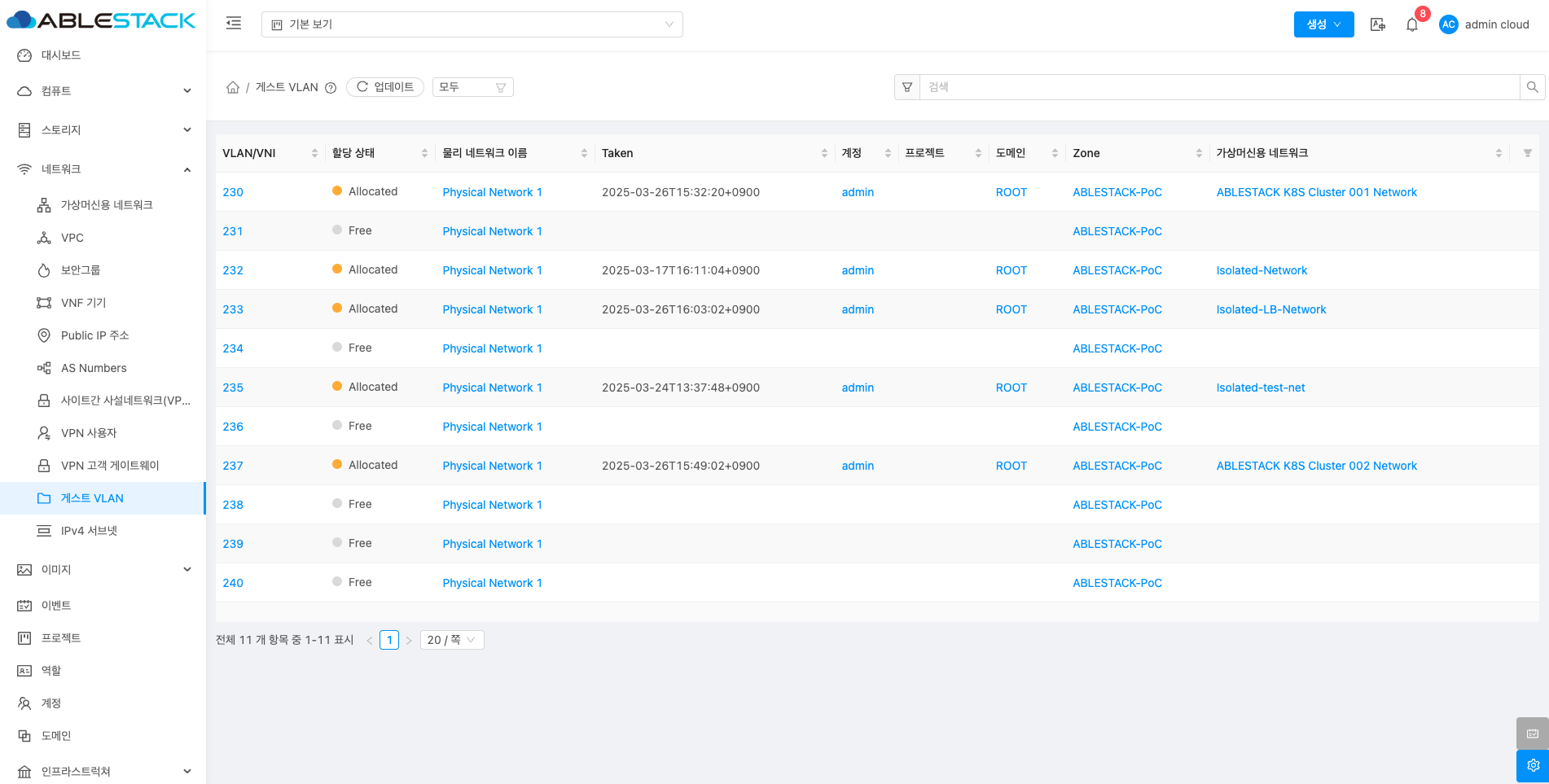Go to the VPC menu item
The height and width of the screenshot is (784, 1549).
point(72,238)
